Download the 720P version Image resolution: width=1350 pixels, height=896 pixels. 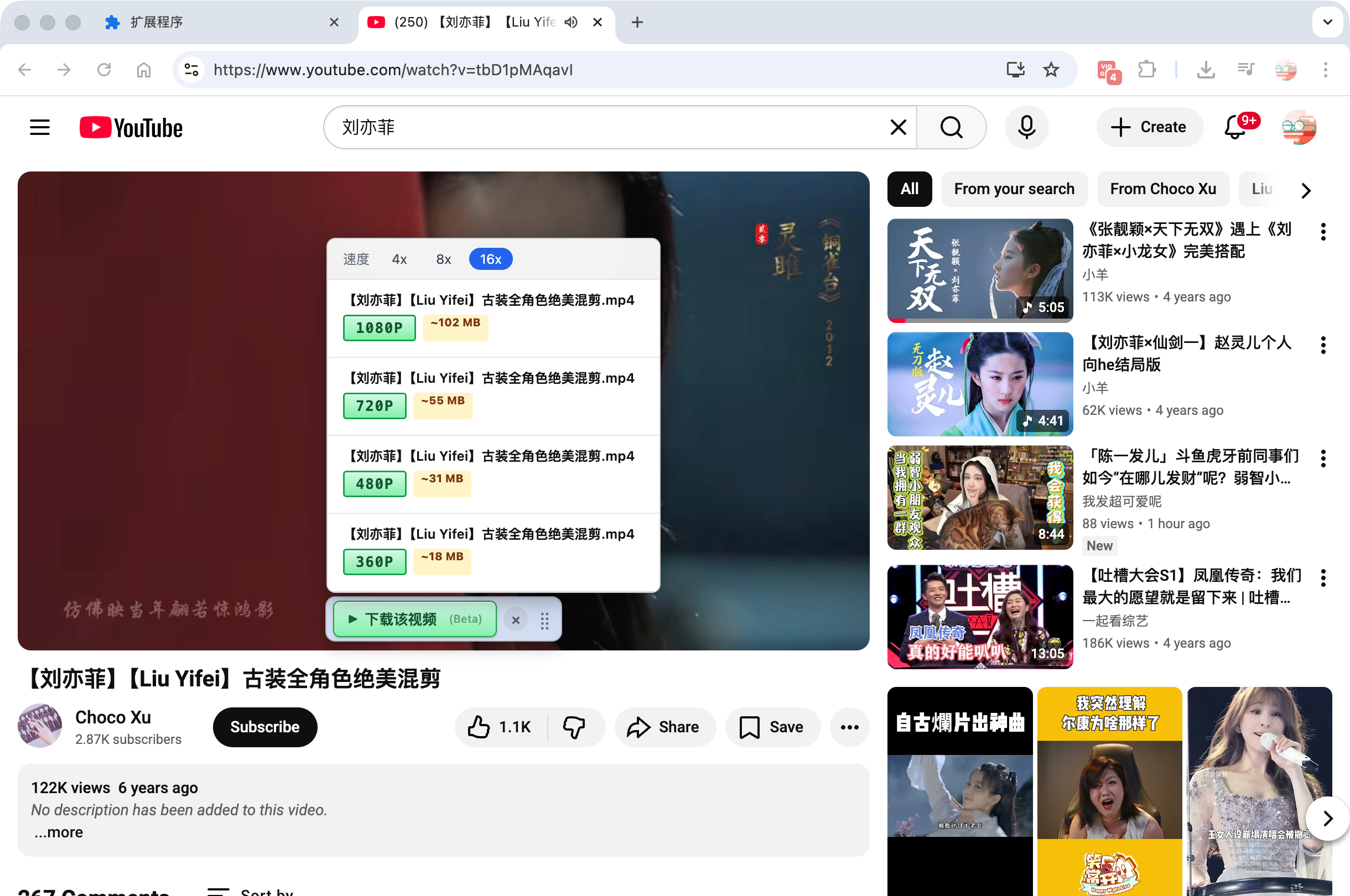point(375,406)
